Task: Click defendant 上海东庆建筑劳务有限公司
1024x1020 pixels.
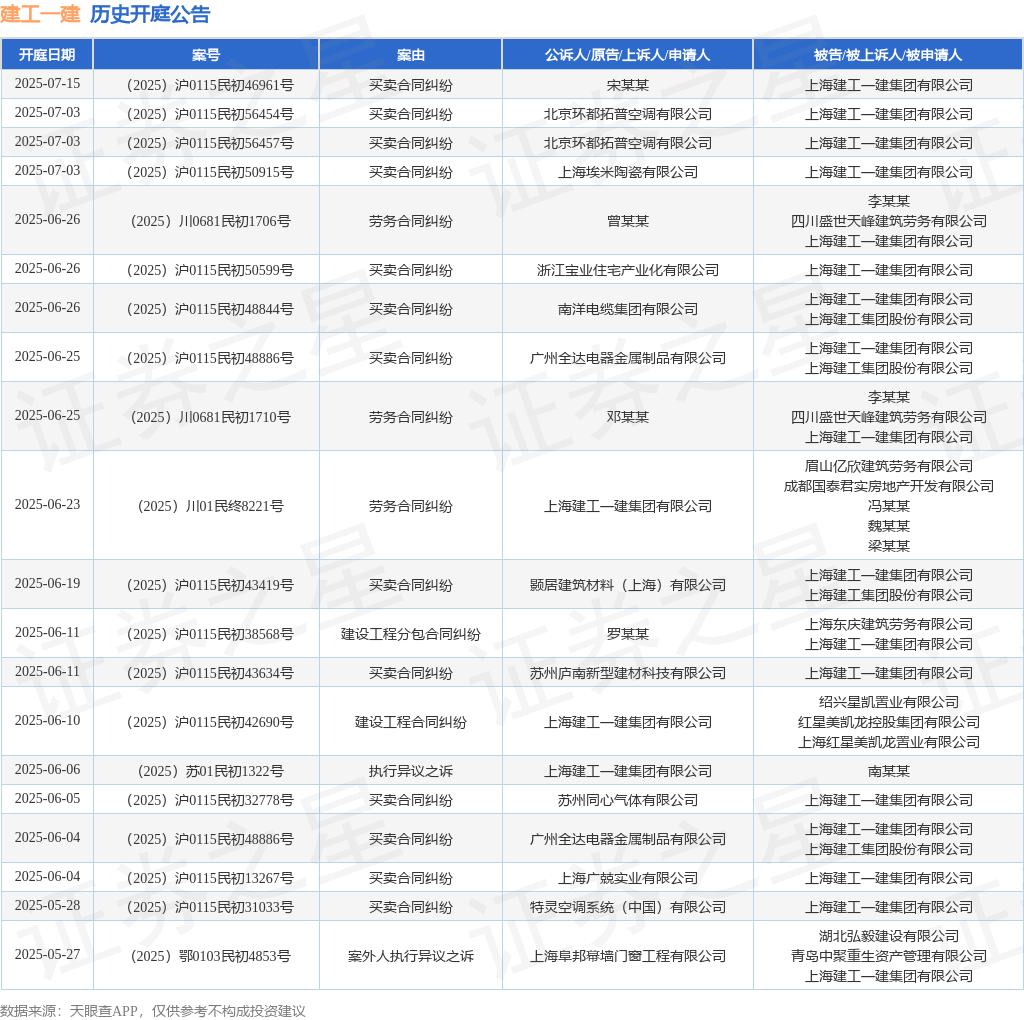Action: coord(888,624)
